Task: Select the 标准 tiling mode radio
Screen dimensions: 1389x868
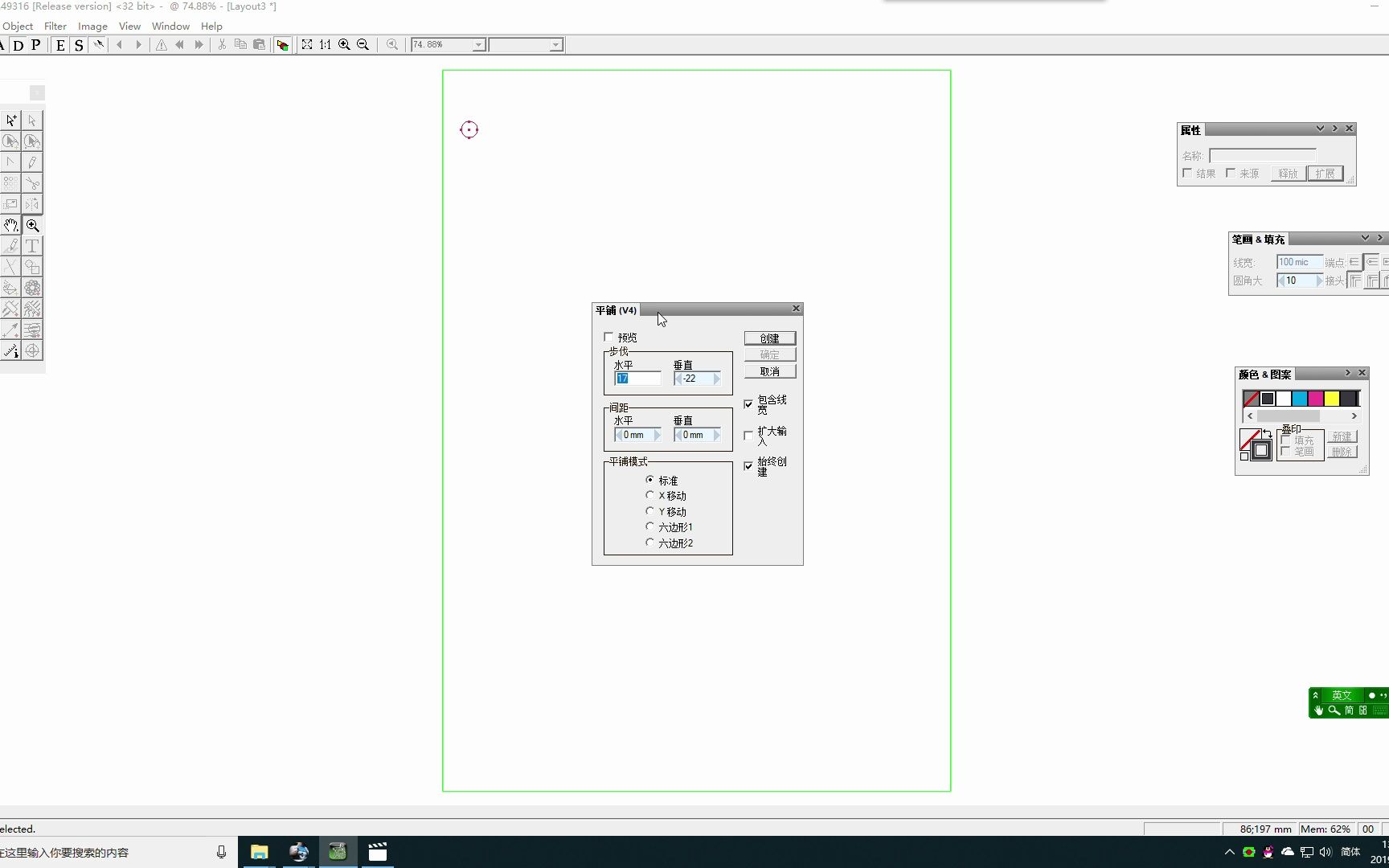Action: 649,480
